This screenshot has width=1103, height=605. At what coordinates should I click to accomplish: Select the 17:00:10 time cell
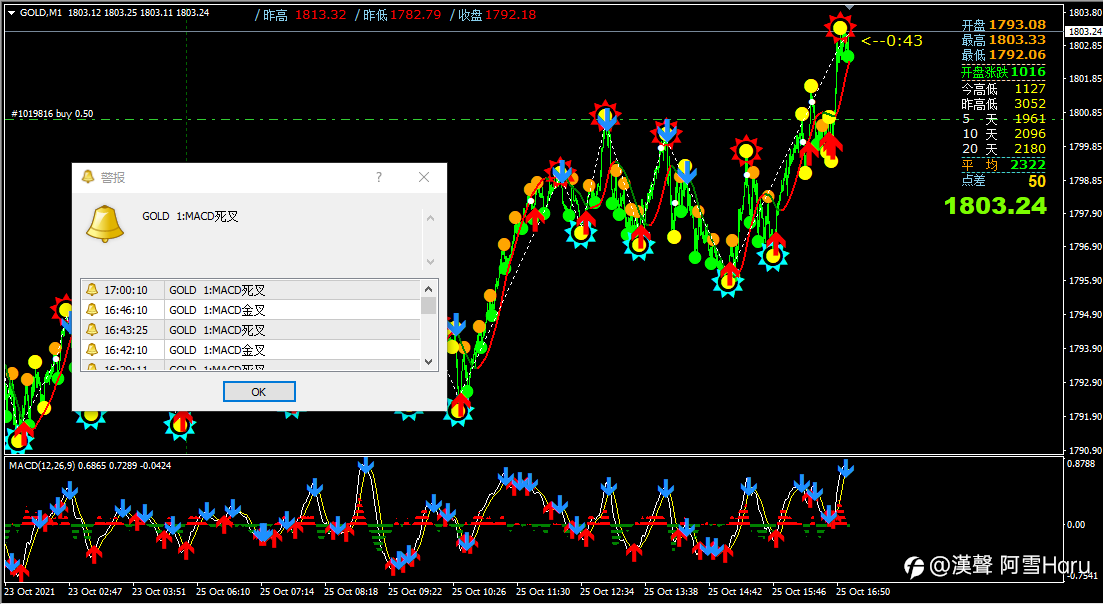[x=126, y=290]
